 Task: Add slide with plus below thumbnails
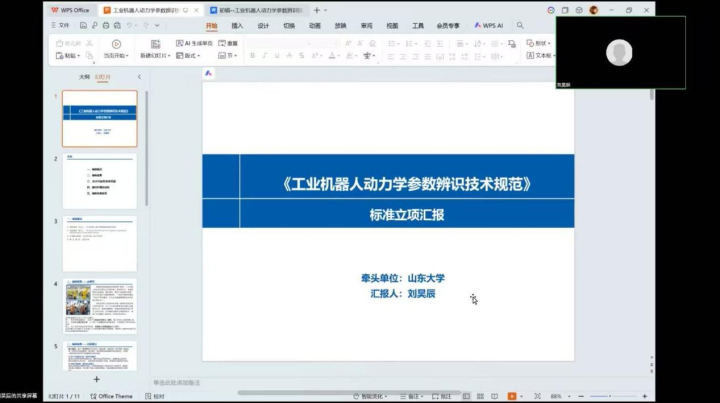[96, 379]
